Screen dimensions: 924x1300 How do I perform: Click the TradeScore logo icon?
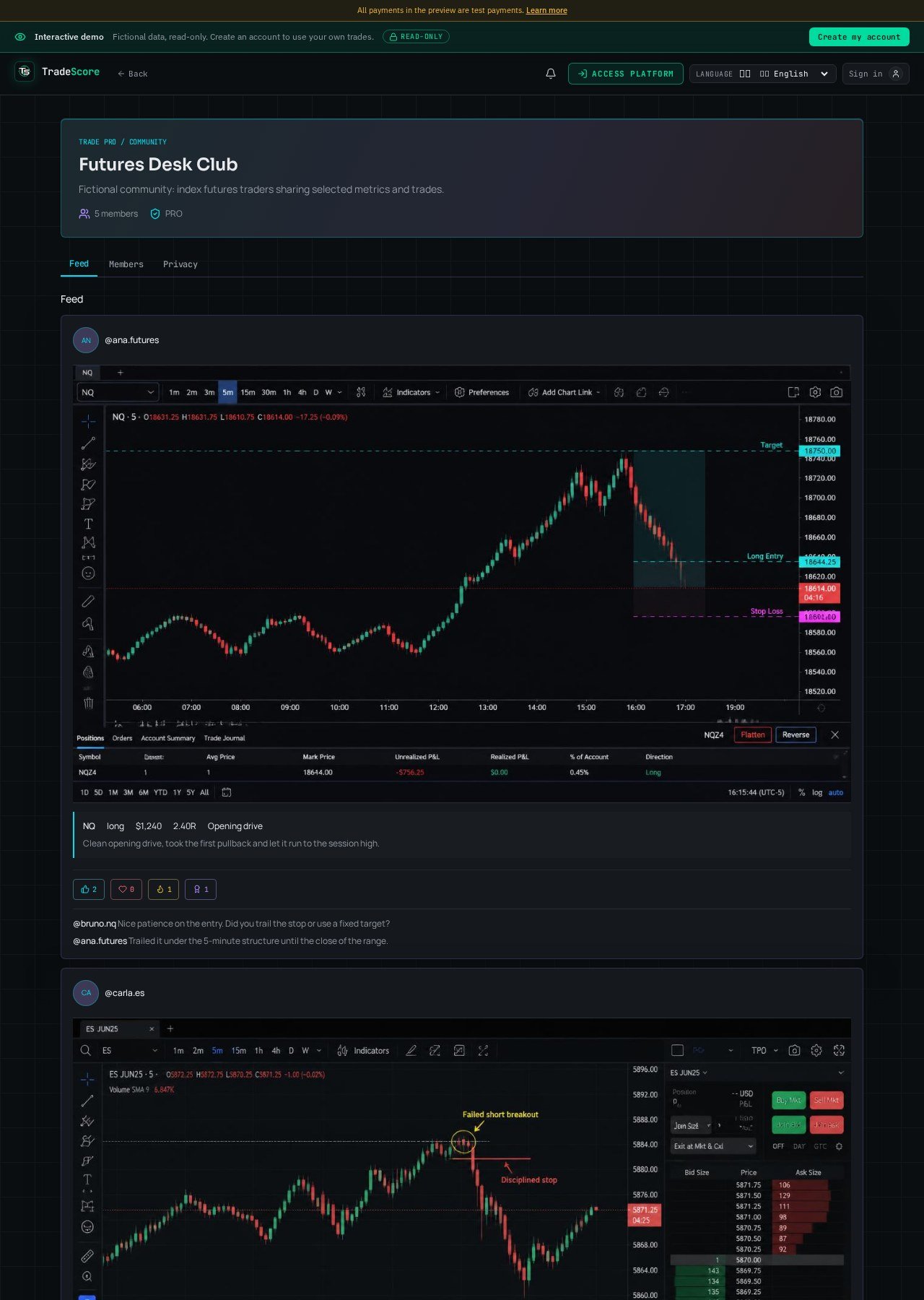coord(25,71)
